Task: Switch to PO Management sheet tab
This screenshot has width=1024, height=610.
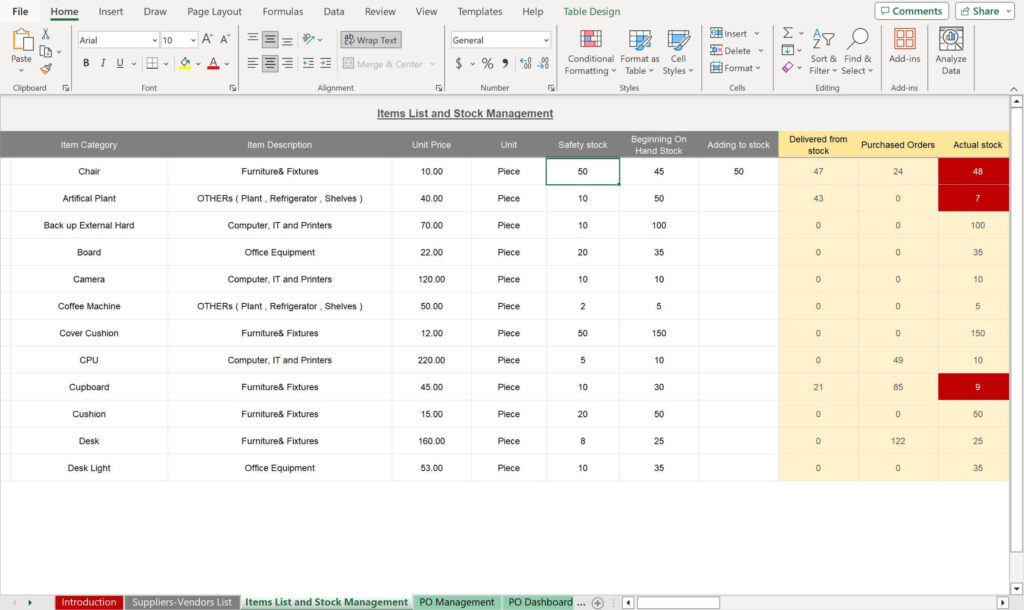Action: (456, 602)
